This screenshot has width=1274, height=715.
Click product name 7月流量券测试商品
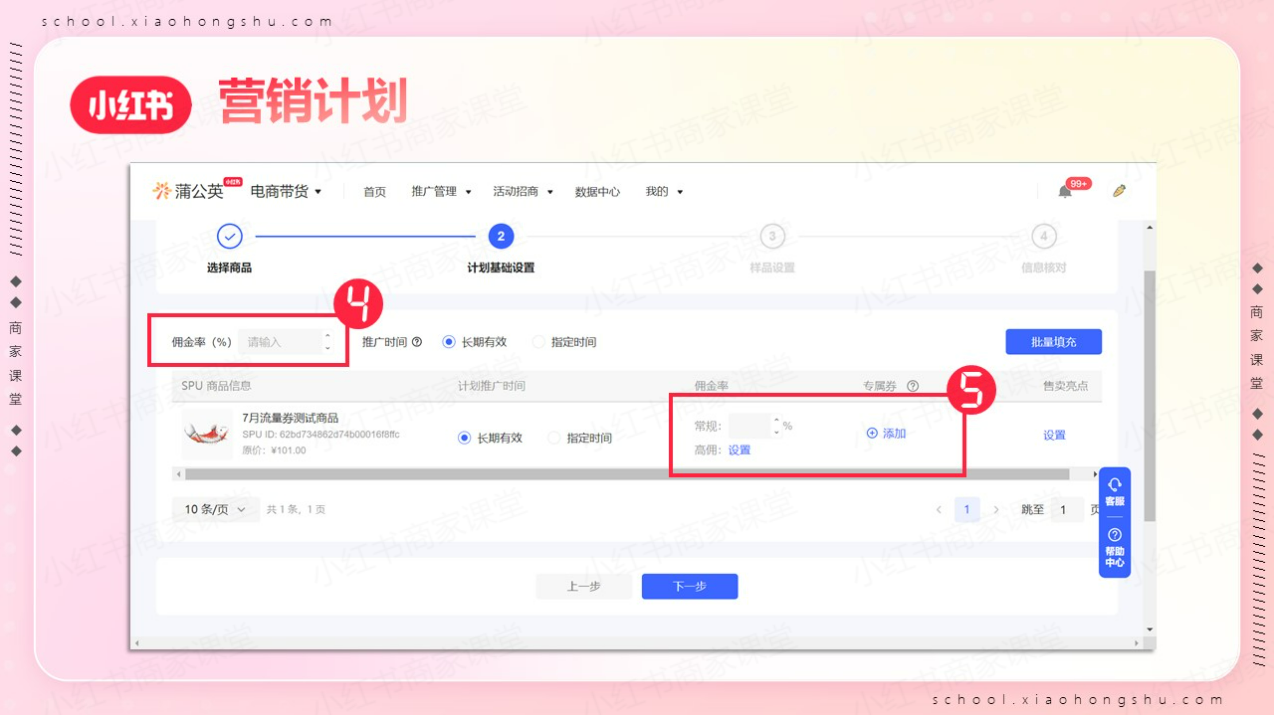pos(290,418)
